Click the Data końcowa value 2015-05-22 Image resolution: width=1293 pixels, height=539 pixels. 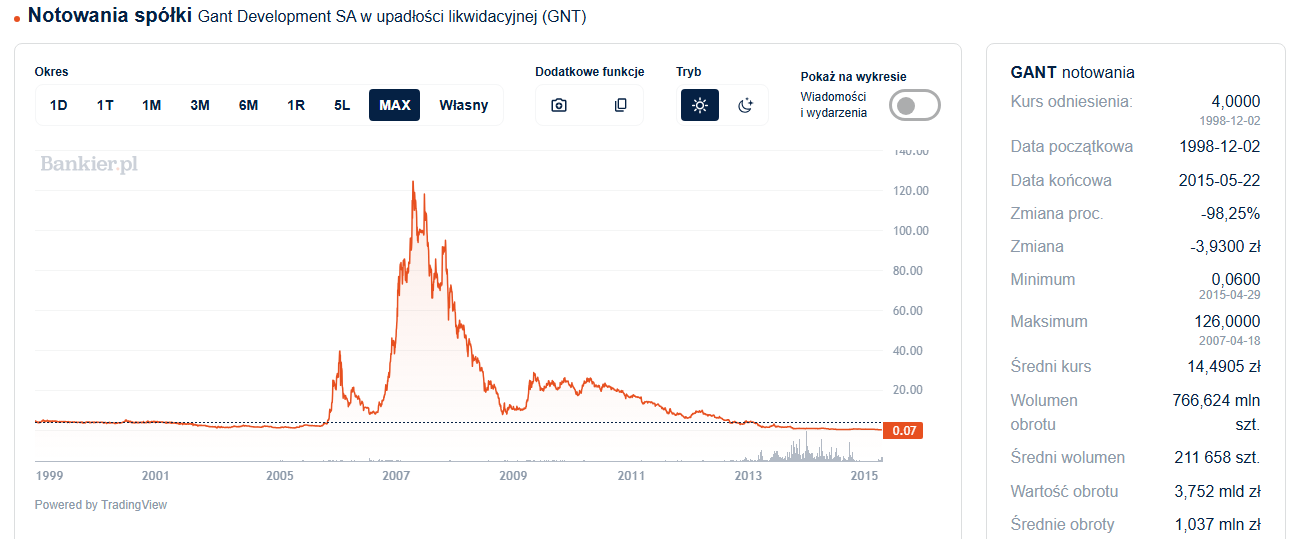(x=1220, y=181)
